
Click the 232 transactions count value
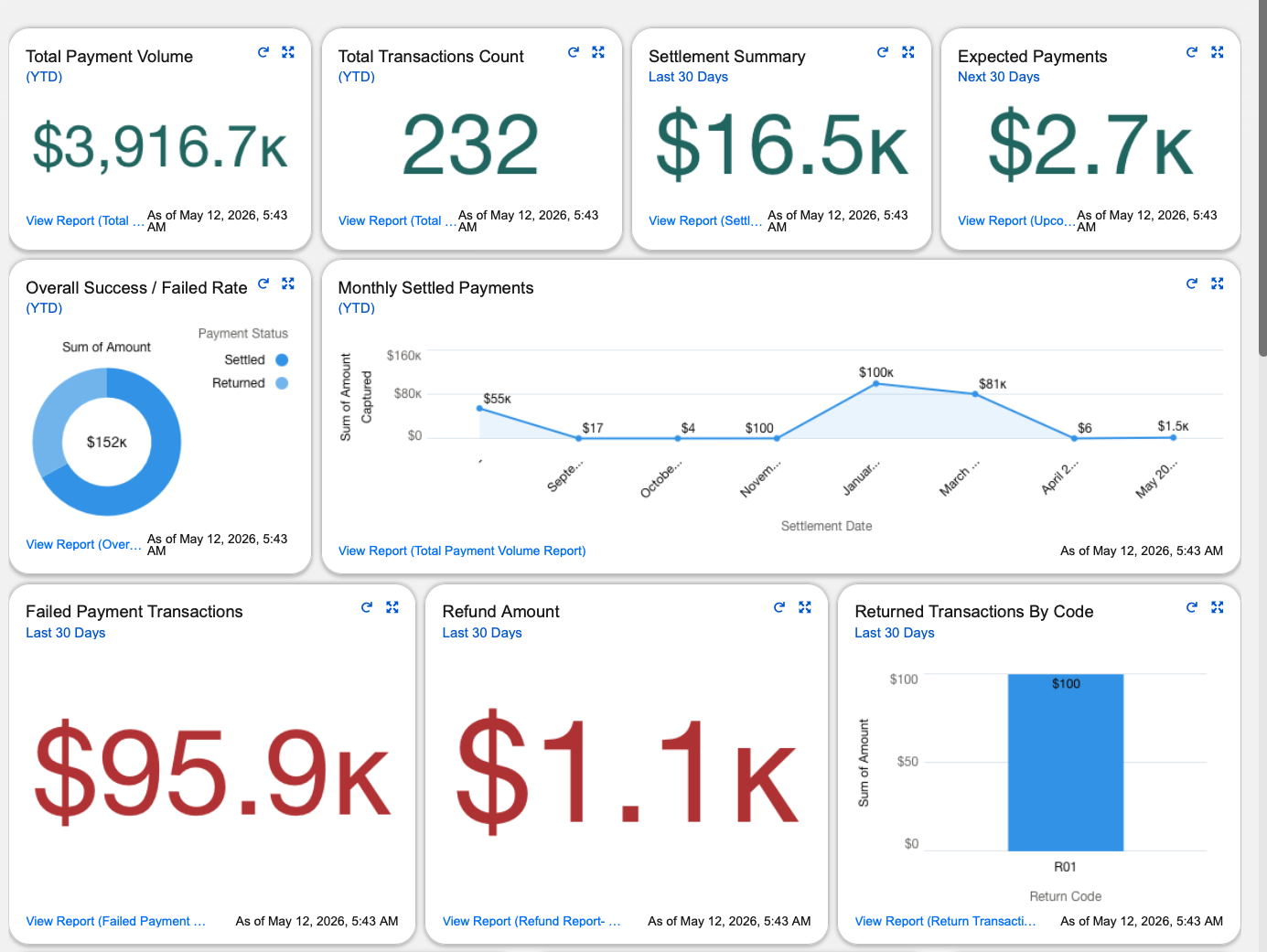click(x=471, y=144)
